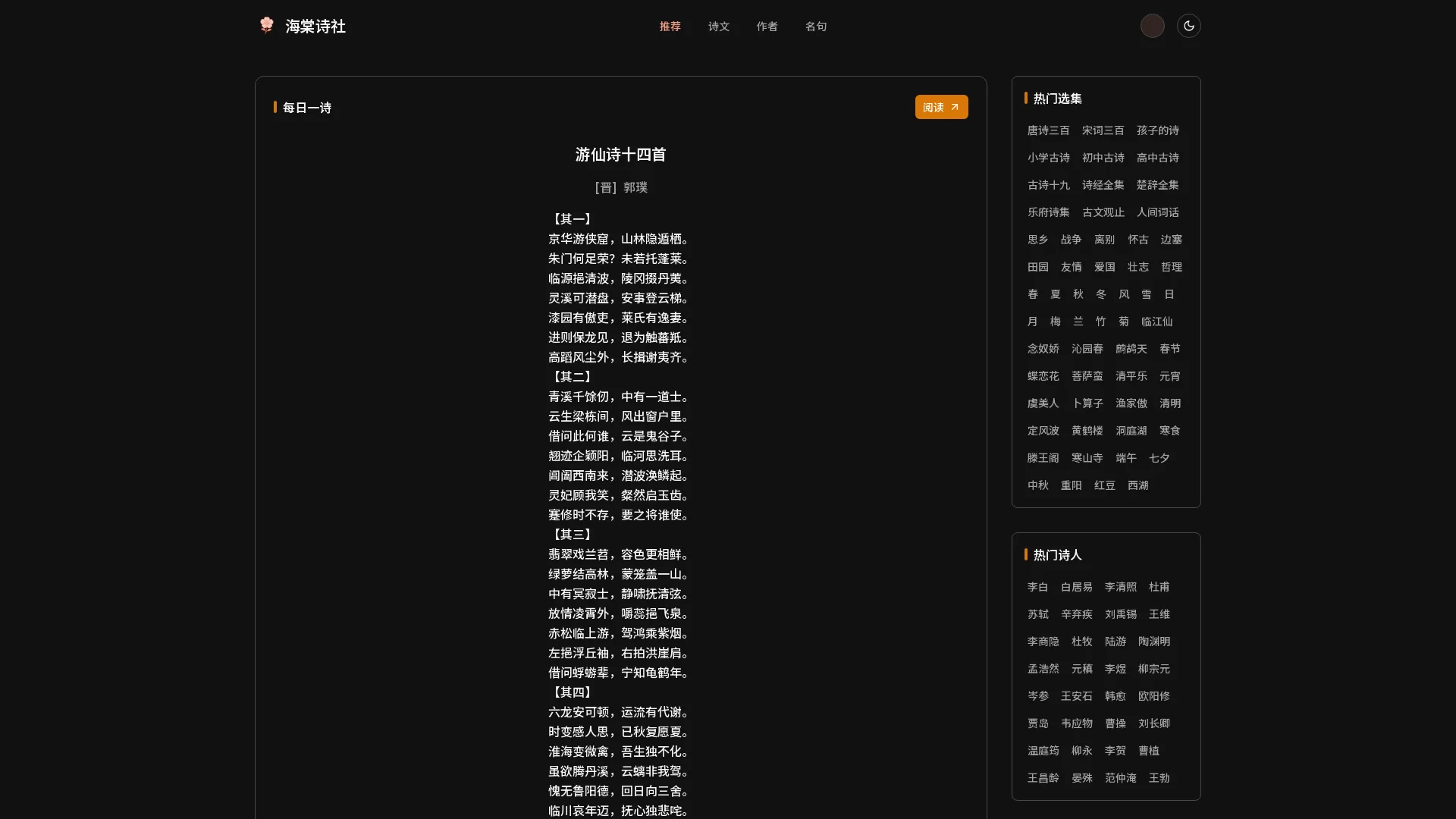Click poet 李清照 in hot poets
Image resolution: width=1456 pixels, height=819 pixels.
(x=1120, y=587)
